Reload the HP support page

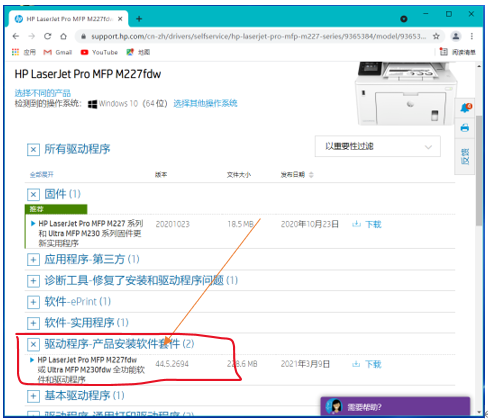48,36
